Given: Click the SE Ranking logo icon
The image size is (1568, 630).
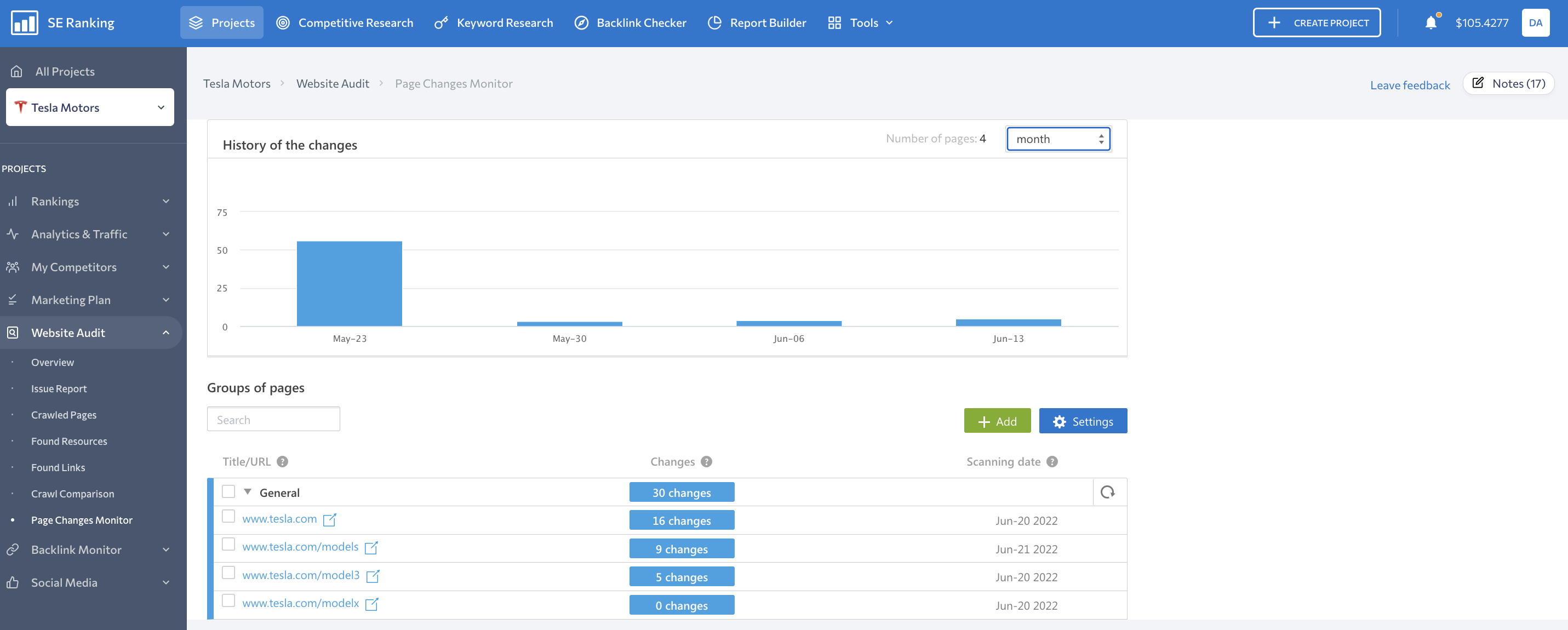Looking at the screenshot, I should click(x=24, y=22).
